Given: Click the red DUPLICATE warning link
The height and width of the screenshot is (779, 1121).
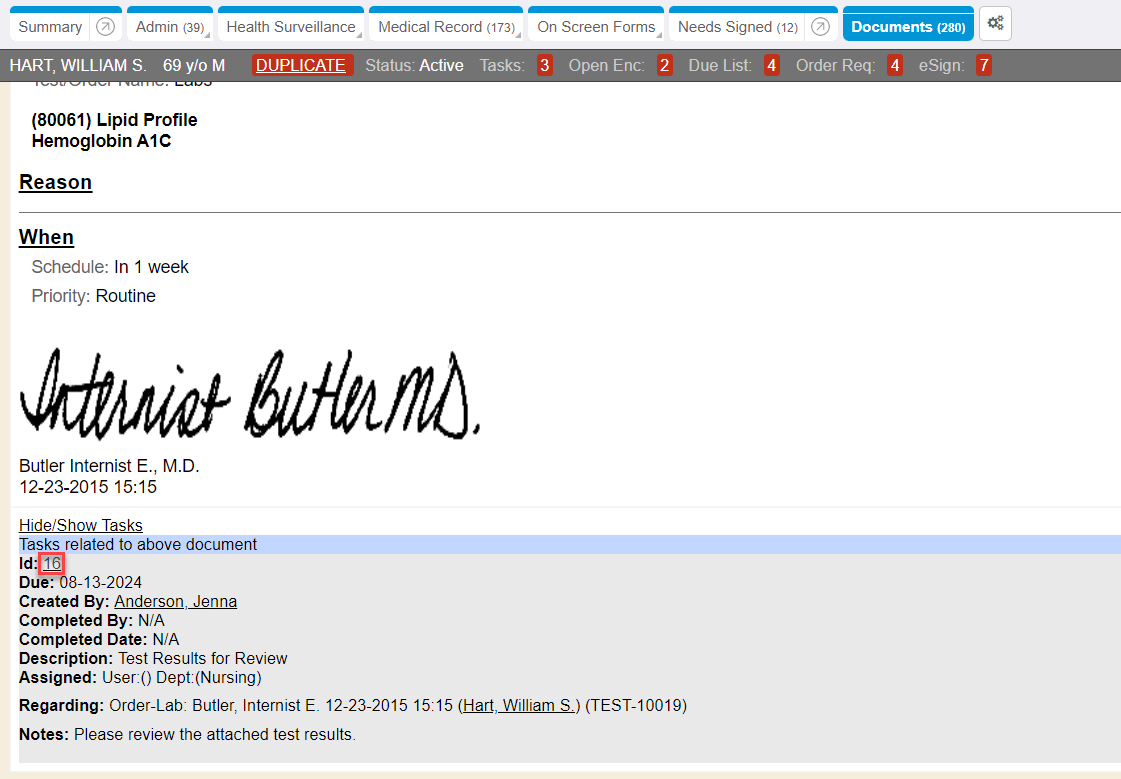Looking at the screenshot, I should click(x=301, y=66).
